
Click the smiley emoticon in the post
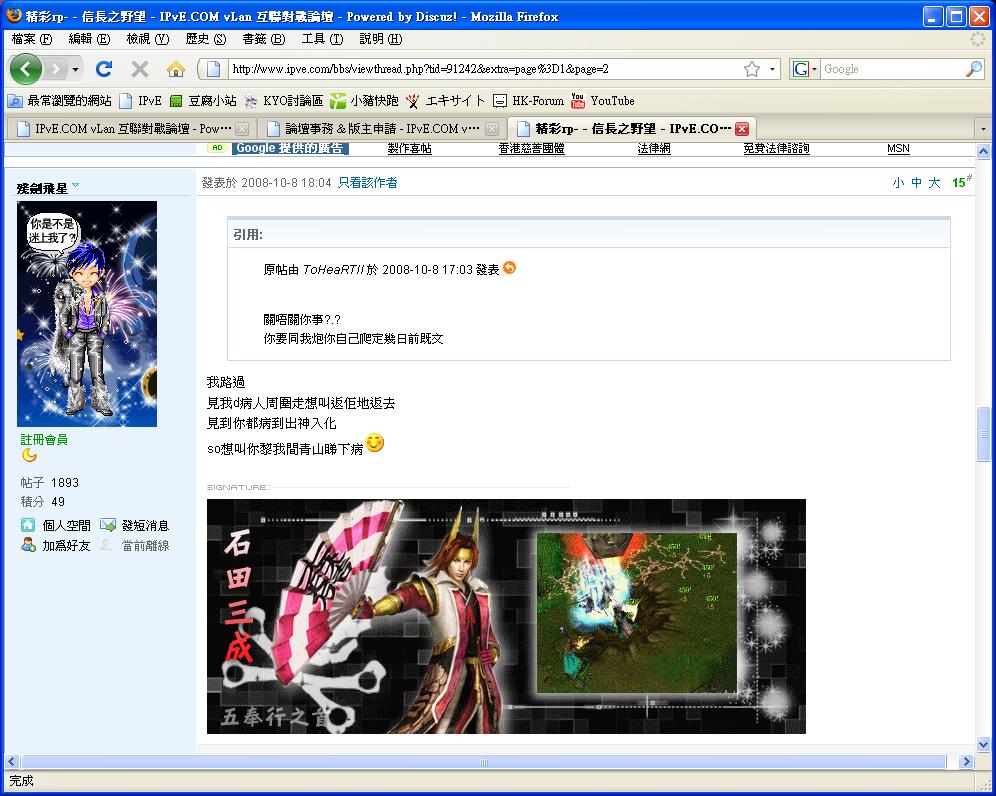tap(375, 443)
